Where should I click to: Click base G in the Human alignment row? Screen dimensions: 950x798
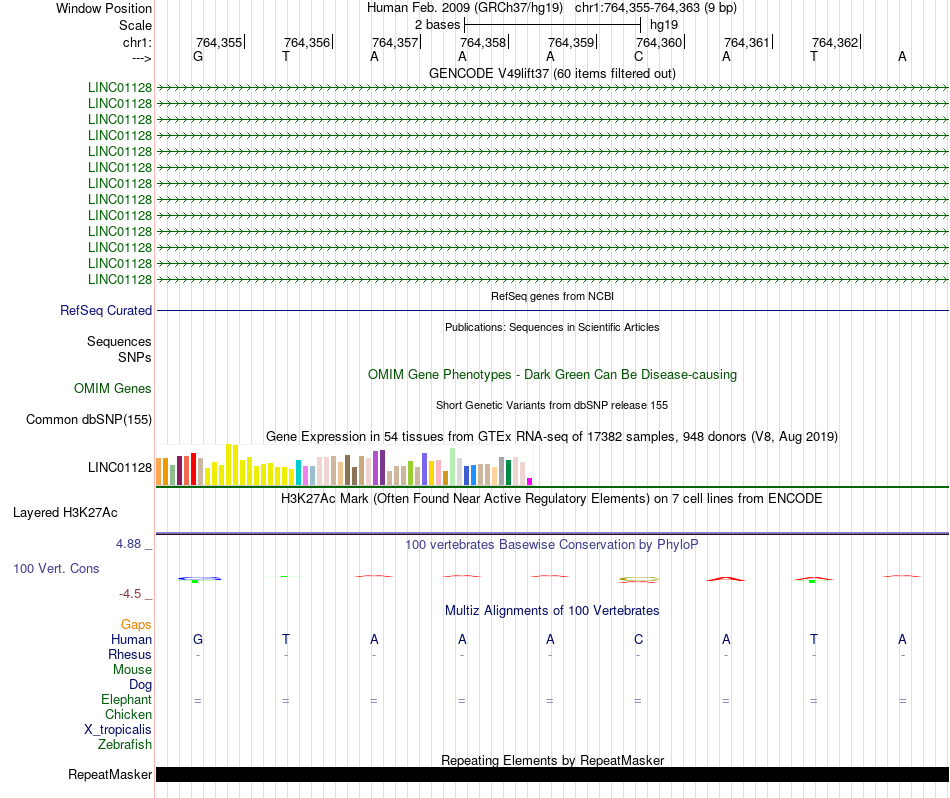click(198, 639)
